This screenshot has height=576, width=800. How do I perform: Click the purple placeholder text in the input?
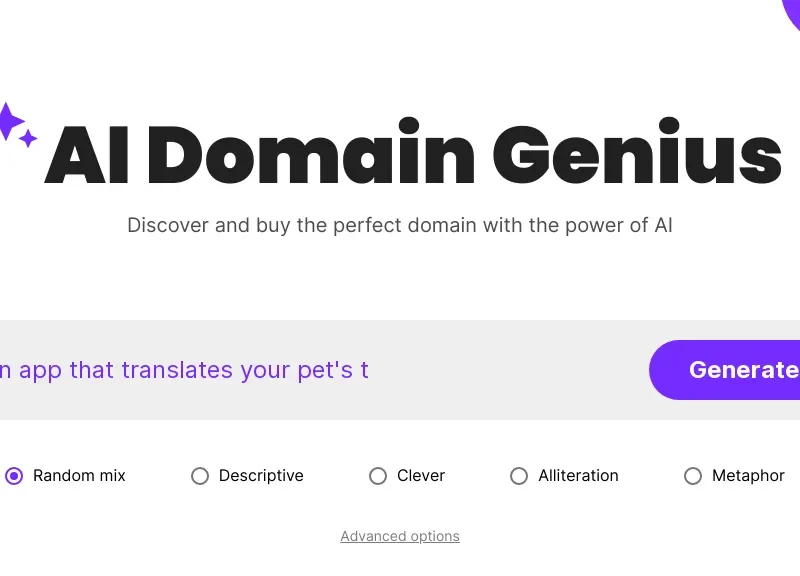(x=185, y=370)
